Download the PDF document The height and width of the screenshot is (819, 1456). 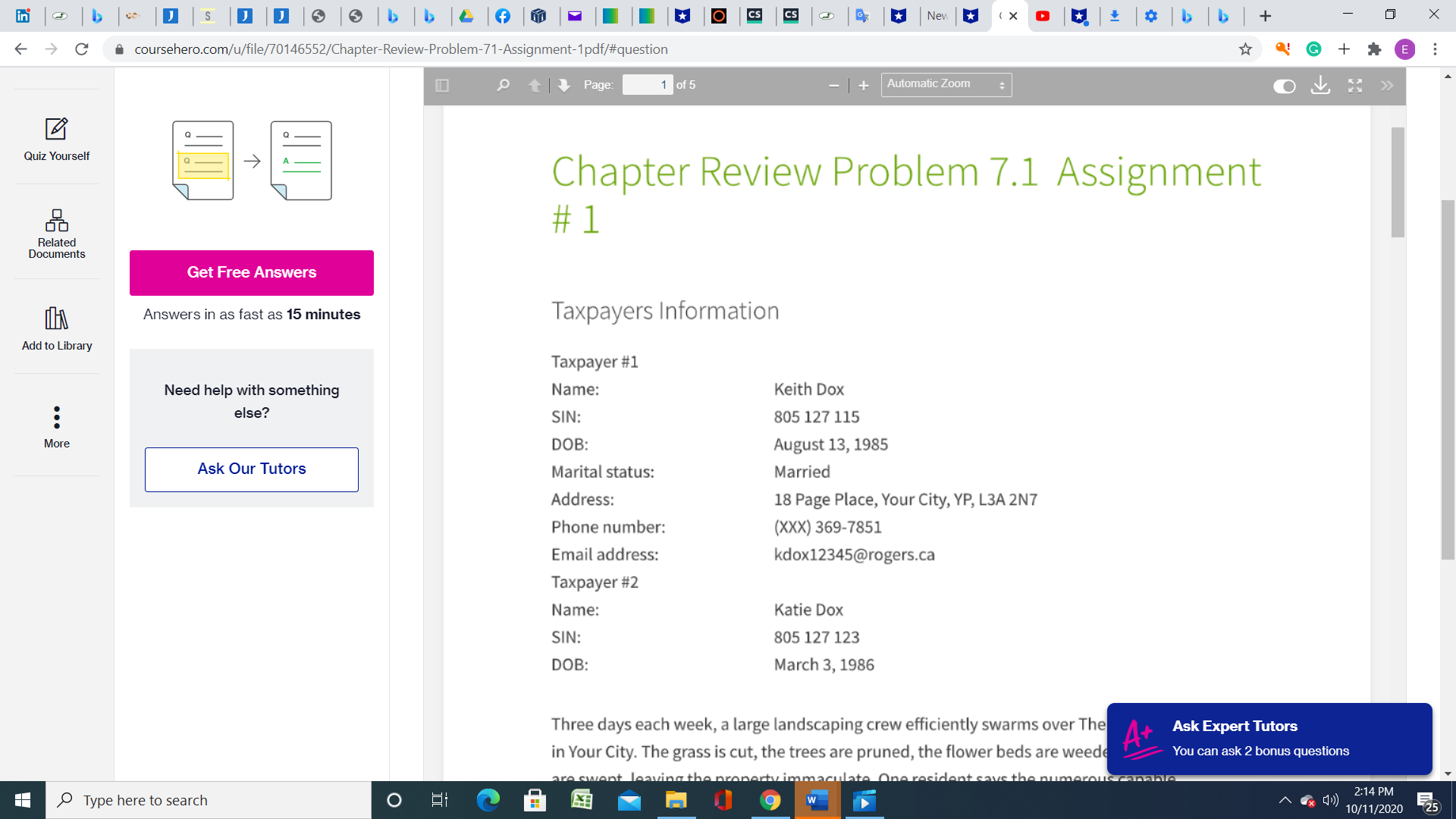tap(1320, 86)
